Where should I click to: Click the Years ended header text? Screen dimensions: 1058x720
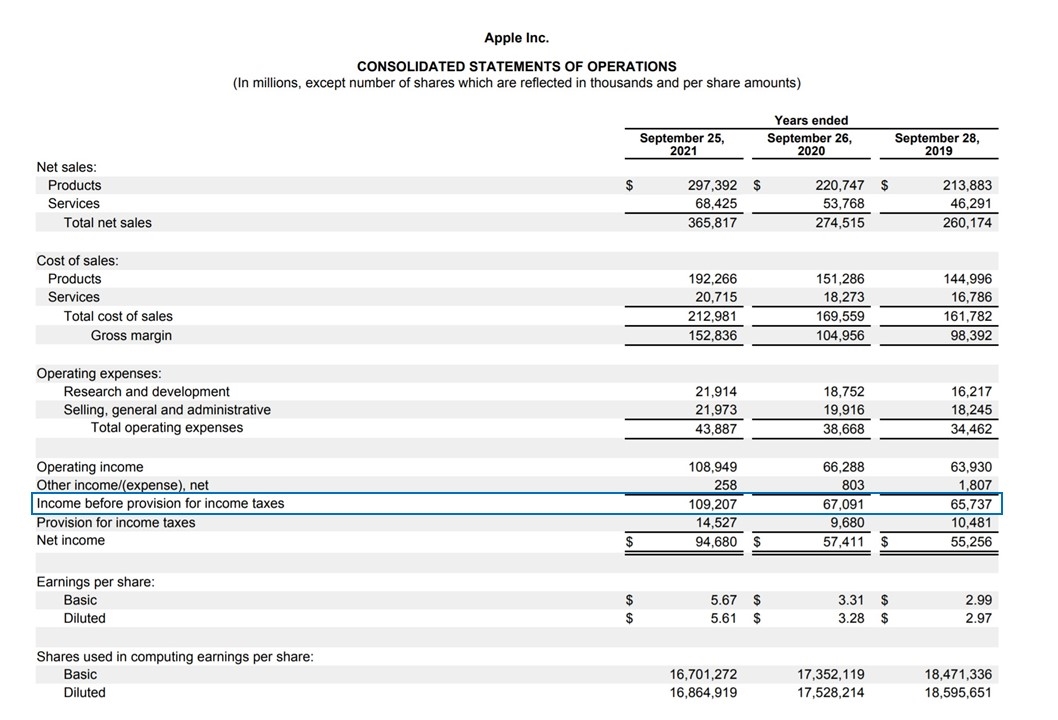(x=811, y=120)
